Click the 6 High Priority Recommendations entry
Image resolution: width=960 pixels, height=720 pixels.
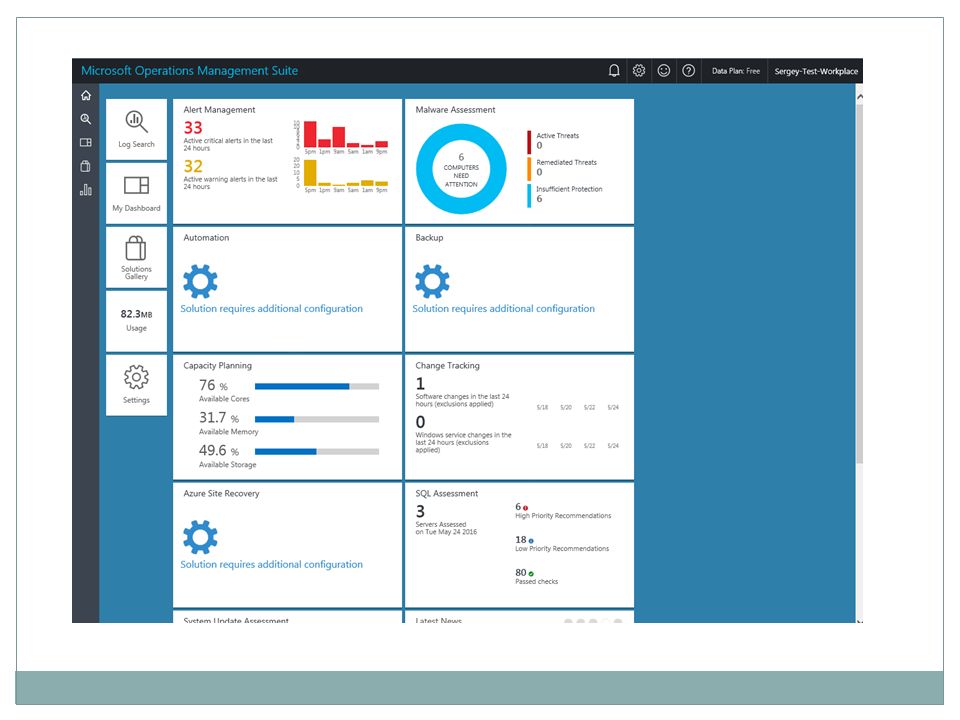pyautogui.click(x=563, y=511)
